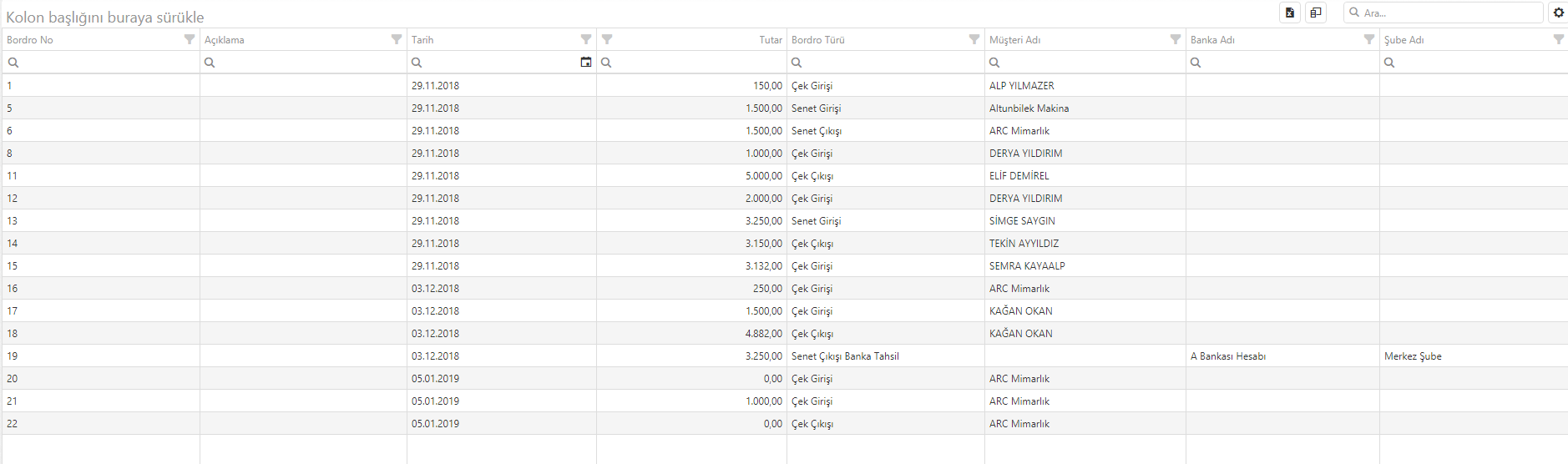Open the grid settings gear
The image size is (1568, 464).
point(1558,13)
